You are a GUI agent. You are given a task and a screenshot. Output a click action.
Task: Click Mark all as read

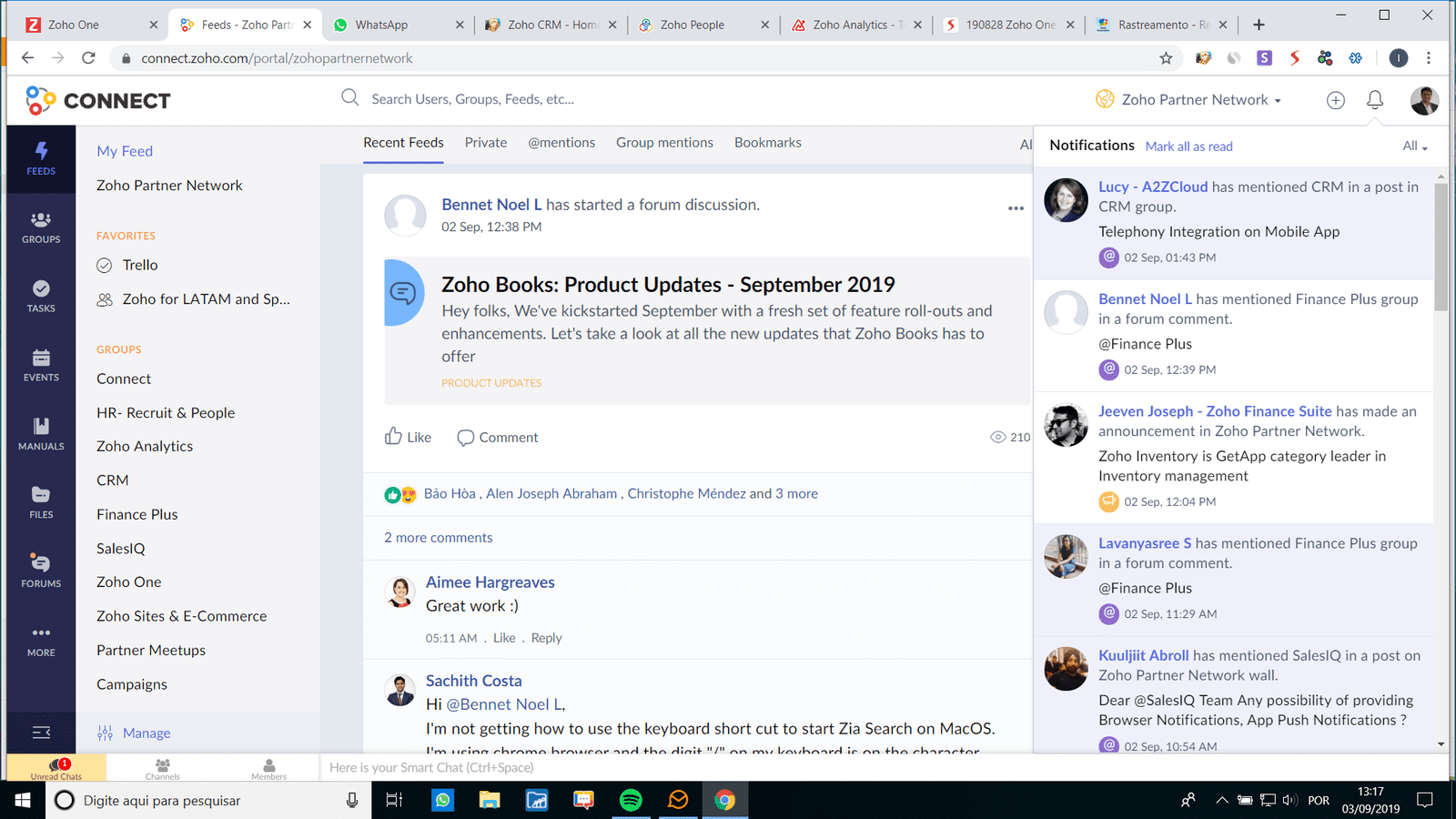coord(1188,147)
